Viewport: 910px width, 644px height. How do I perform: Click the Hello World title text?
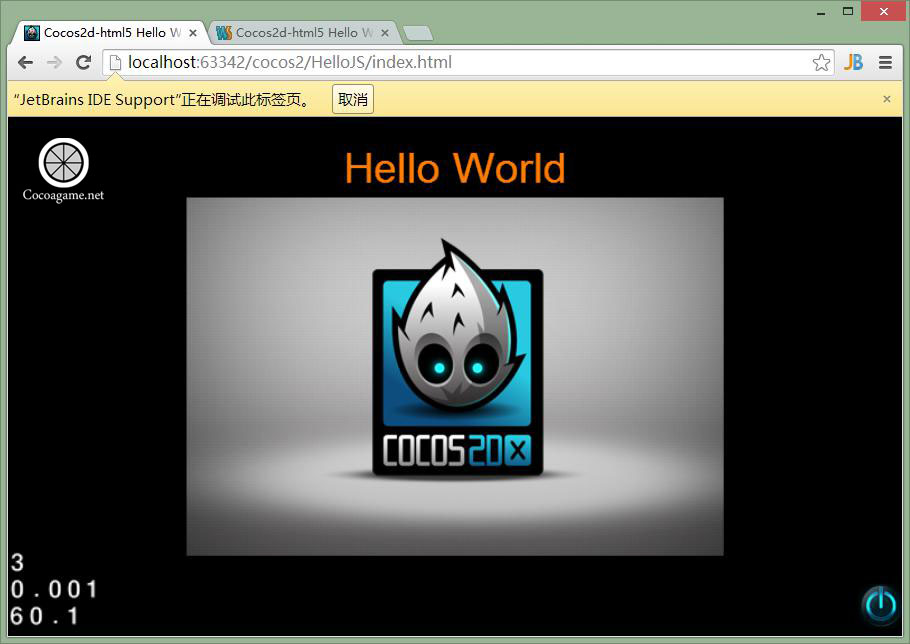(455, 168)
